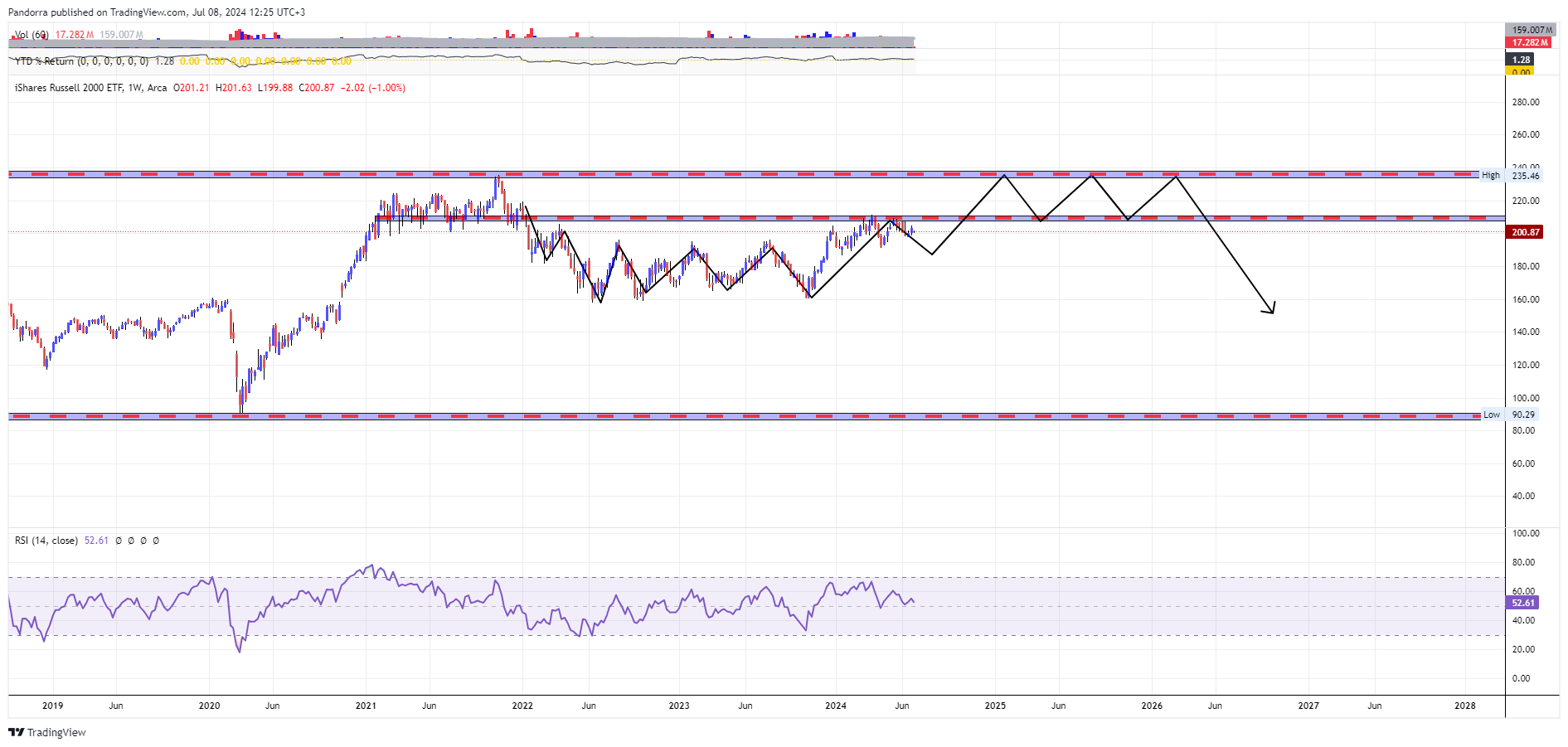Click the 2026 label on time axis
This screenshot has width=1568, height=747.
pos(1152,706)
